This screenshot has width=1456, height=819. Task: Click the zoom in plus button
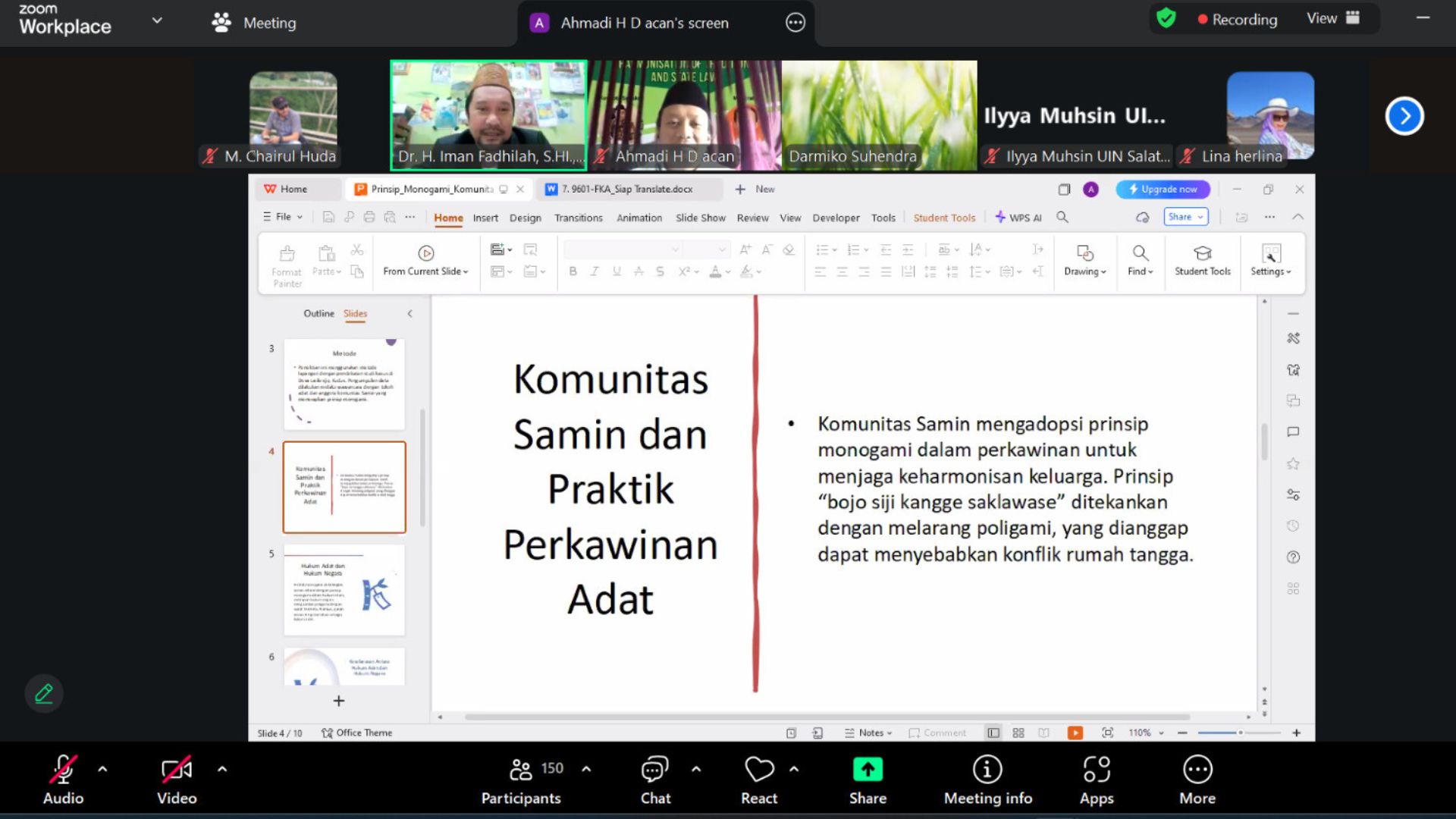point(1297,733)
